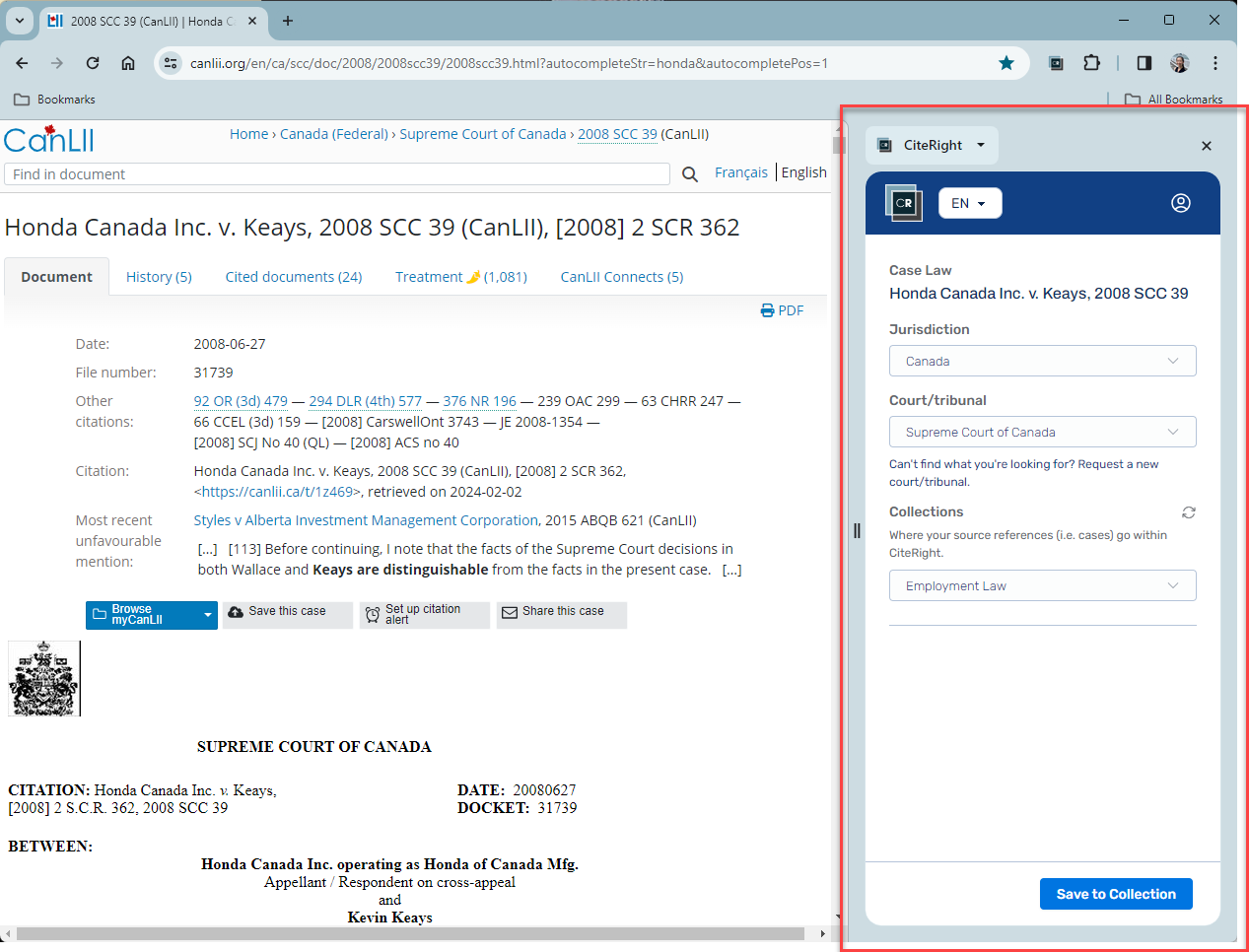Open the Chrome three-dot menu
Viewport: 1249px width, 952px height.
pos(1215,63)
